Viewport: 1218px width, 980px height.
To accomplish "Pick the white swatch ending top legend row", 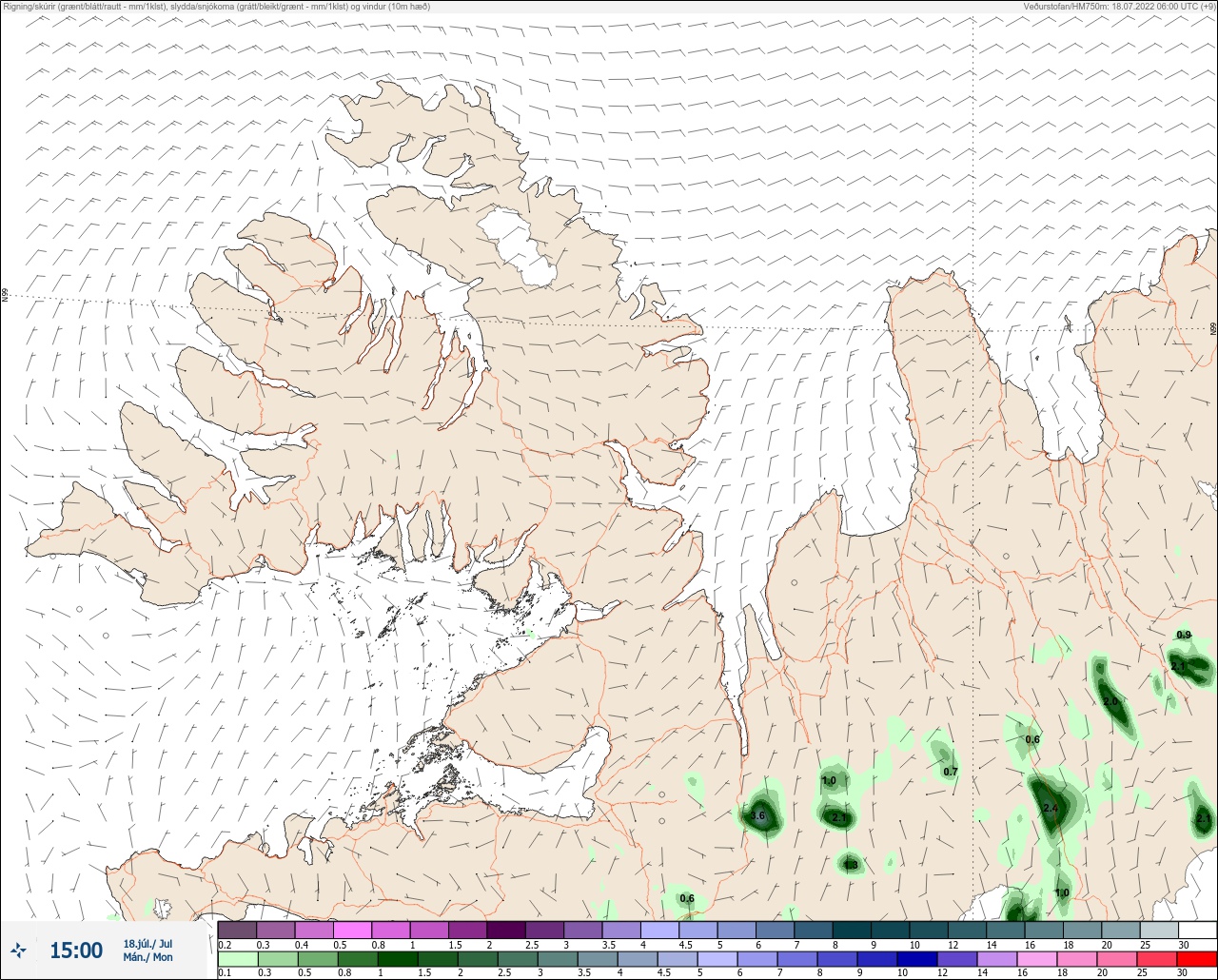I will [1197, 930].
